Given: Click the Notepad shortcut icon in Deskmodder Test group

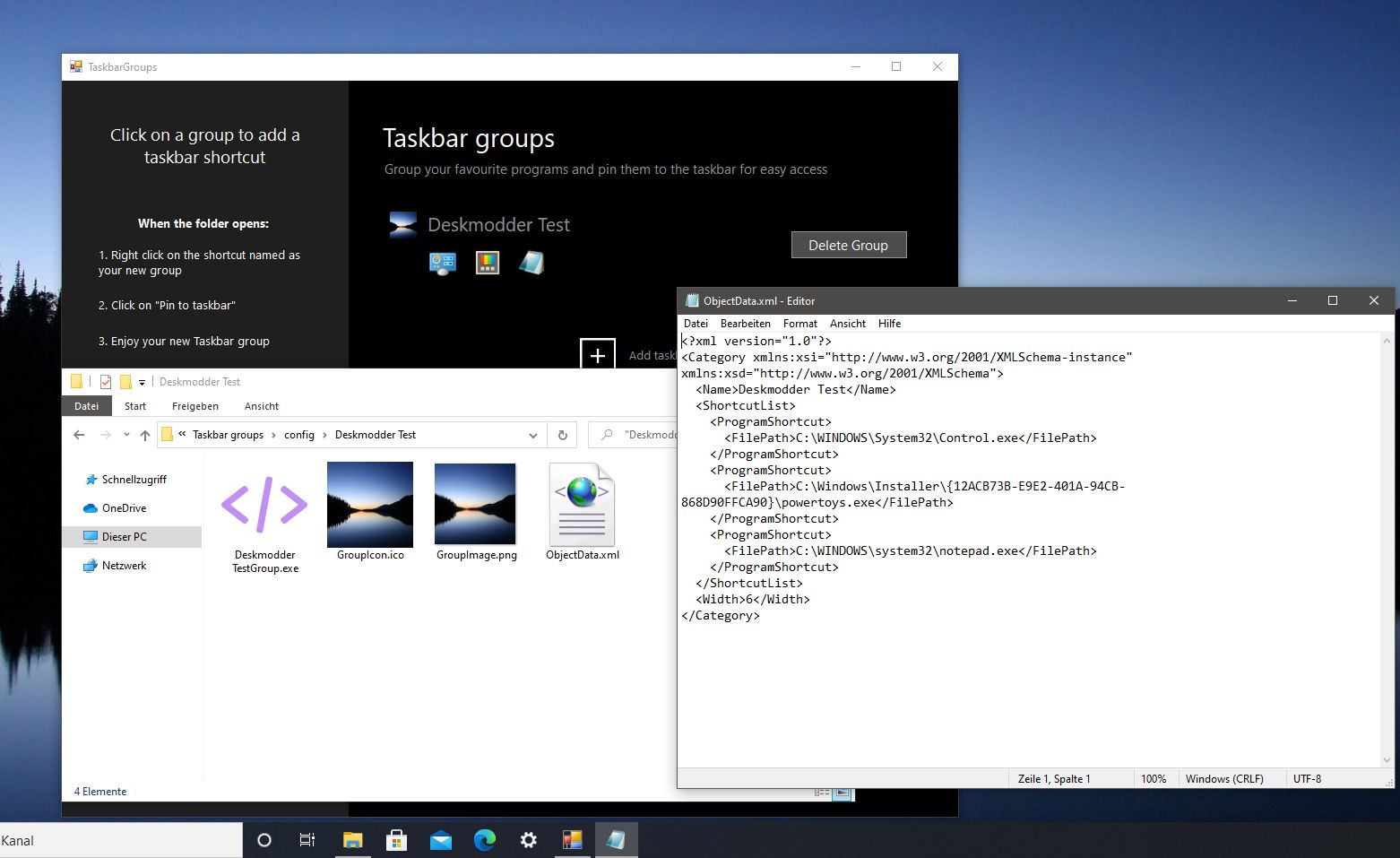Looking at the screenshot, I should click(531, 263).
